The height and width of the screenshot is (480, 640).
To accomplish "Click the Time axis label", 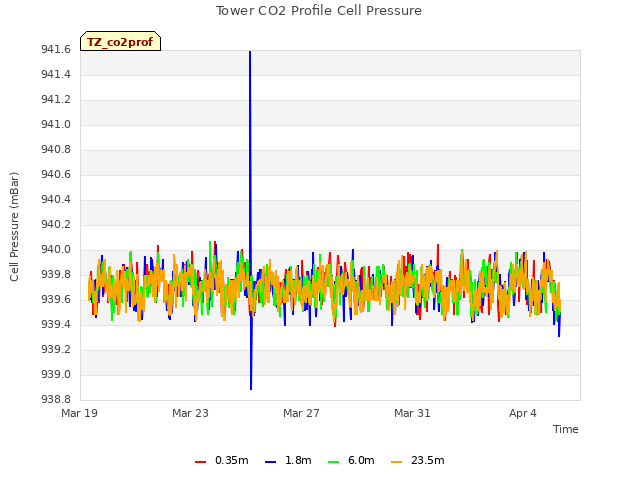I will pyautogui.click(x=565, y=429).
